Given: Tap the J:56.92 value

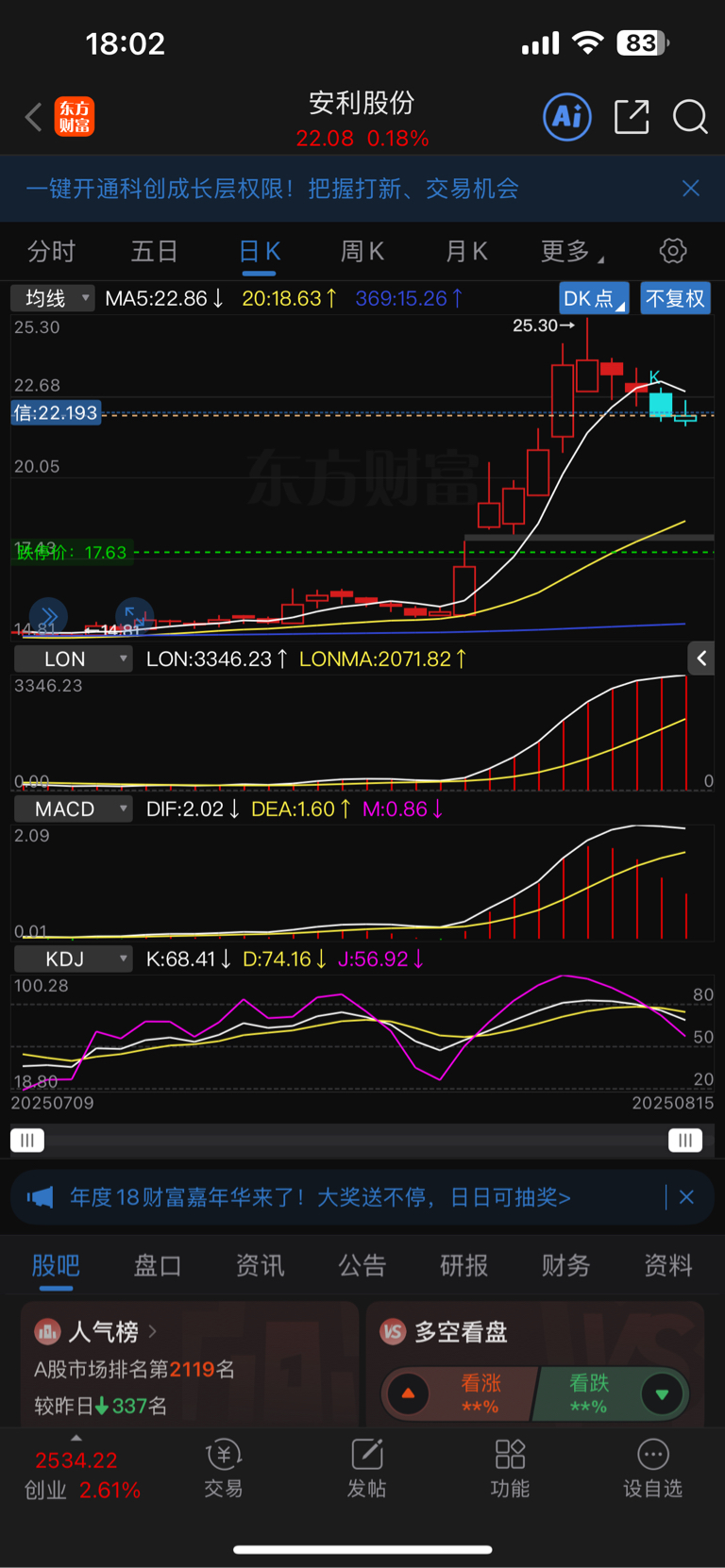Looking at the screenshot, I should pos(381,959).
